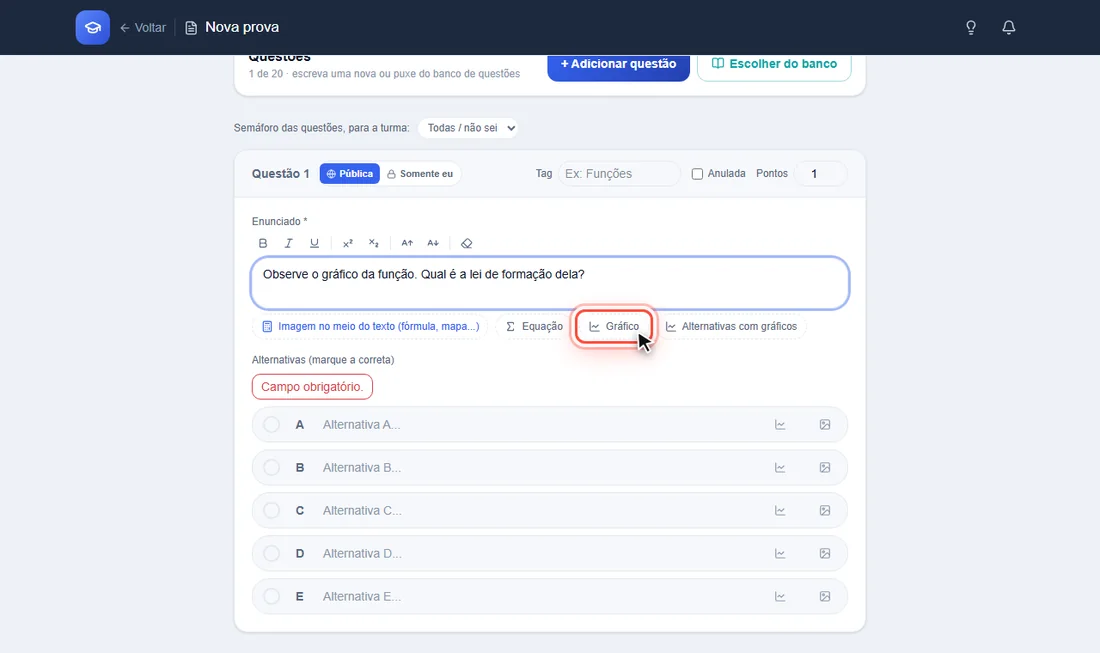Add an image to Alternativa B
Image resolution: width=1100 pixels, height=653 pixels.
pyautogui.click(x=825, y=468)
